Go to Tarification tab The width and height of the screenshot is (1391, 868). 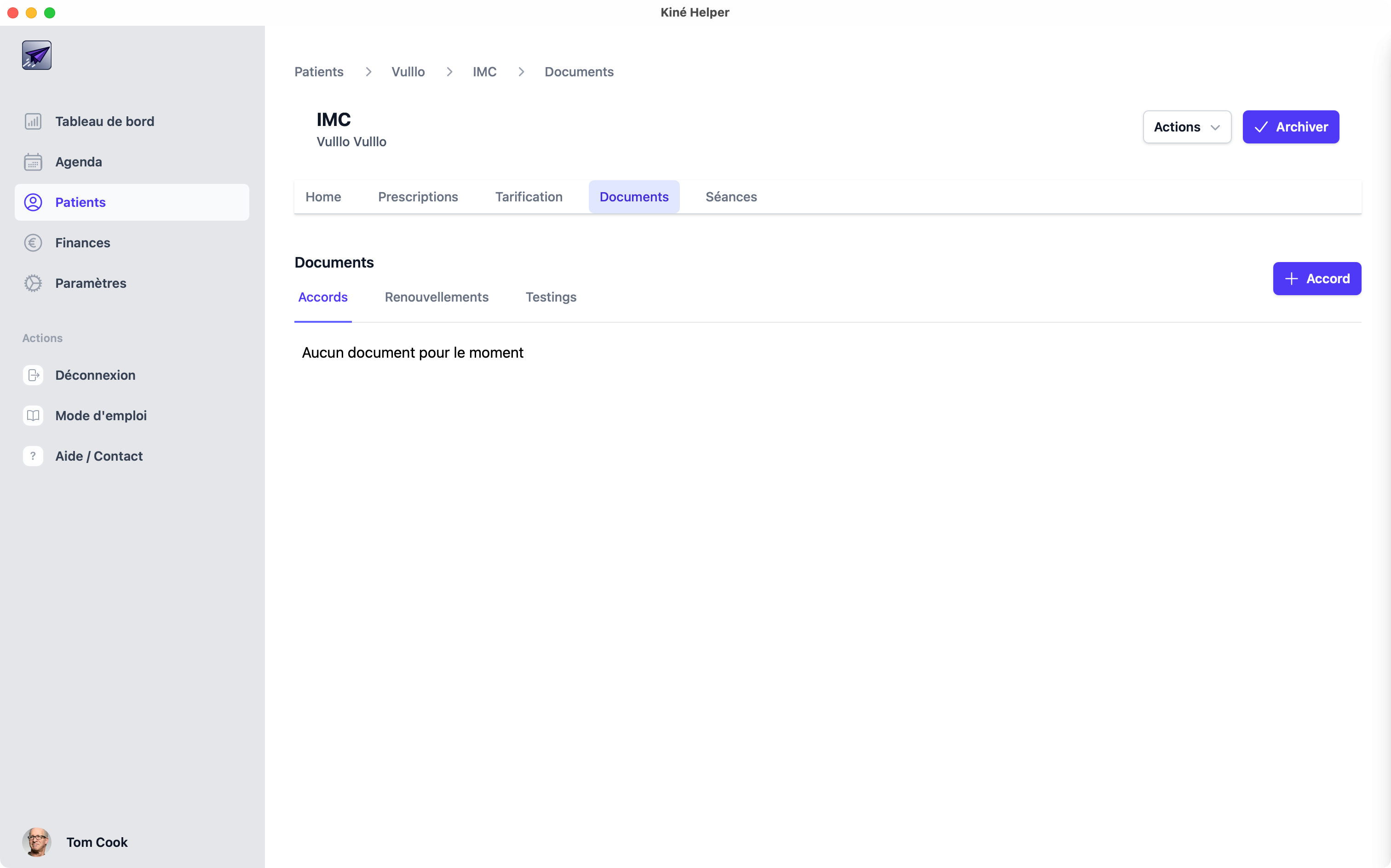529,197
